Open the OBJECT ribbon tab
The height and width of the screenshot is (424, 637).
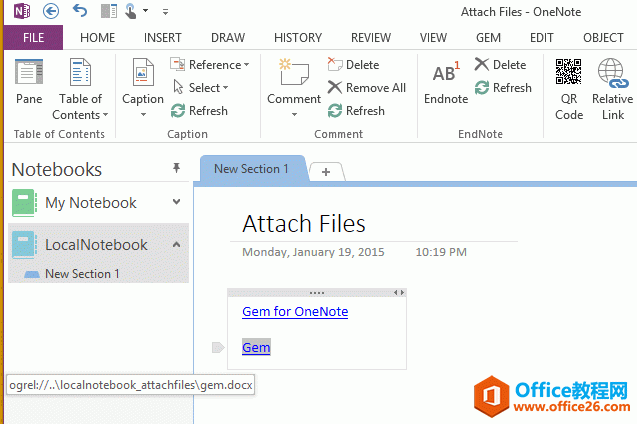(x=603, y=38)
